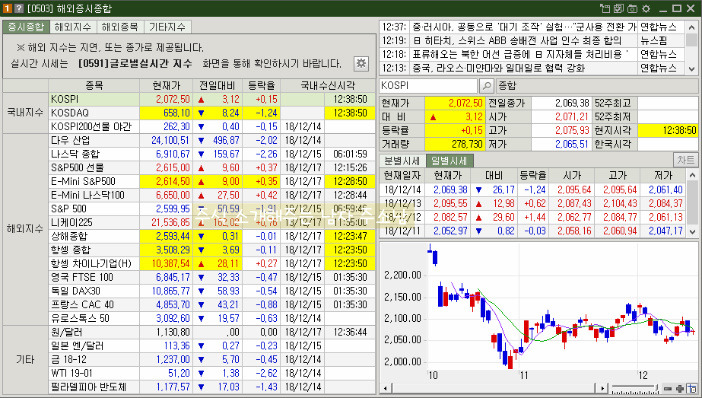Screen dimensions: 702x398
Task: Click the 현재일자 column header
Action: coord(402,175)
